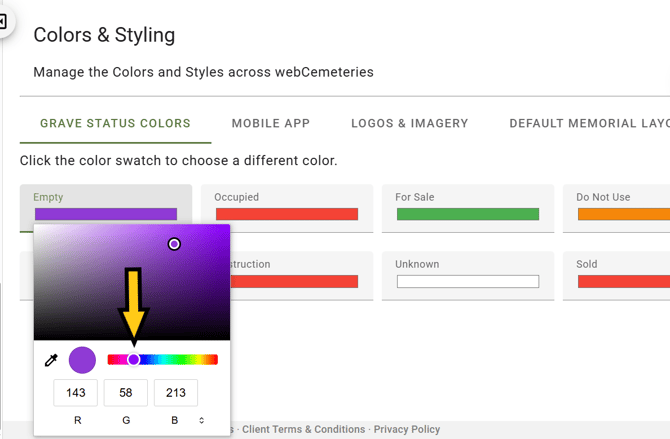Click the Sold red color swatch
This screenshot has width=670, height=439.
(x=622, y=281)
